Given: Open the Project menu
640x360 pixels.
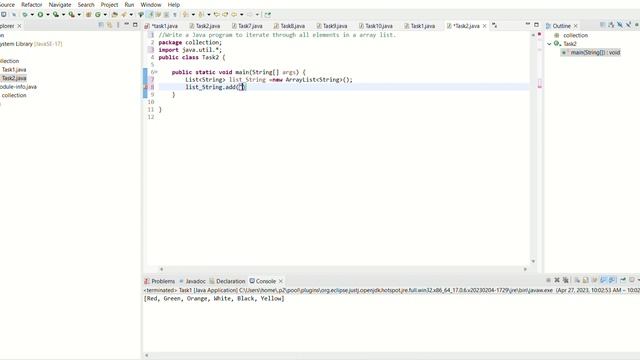Looking at the screenshot, I should click(109, 4).
